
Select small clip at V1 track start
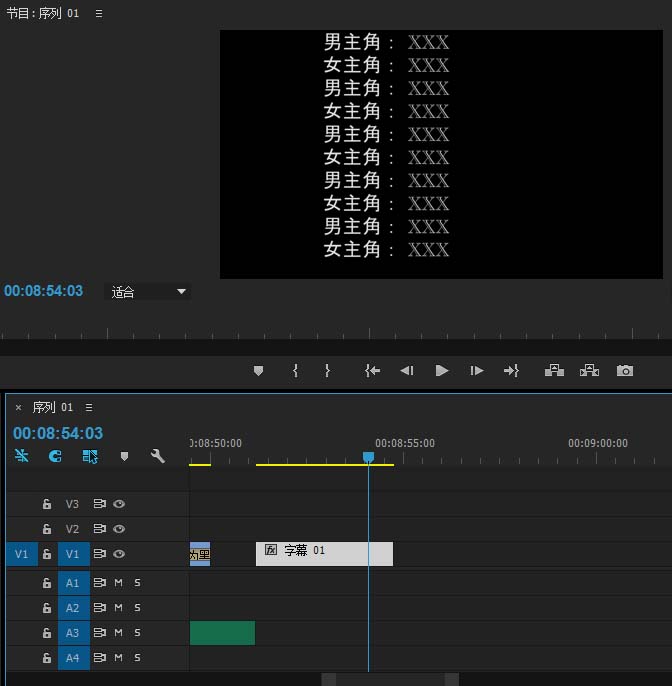(x=200, y=554)
